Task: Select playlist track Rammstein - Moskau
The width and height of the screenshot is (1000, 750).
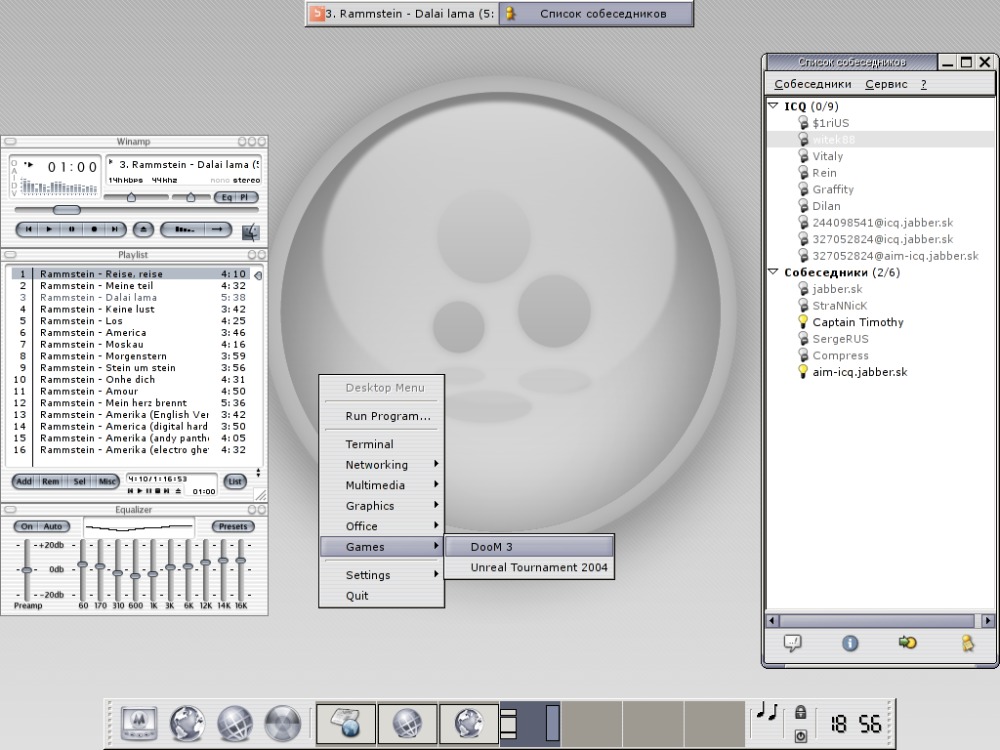Action: [x=131, y=344]
